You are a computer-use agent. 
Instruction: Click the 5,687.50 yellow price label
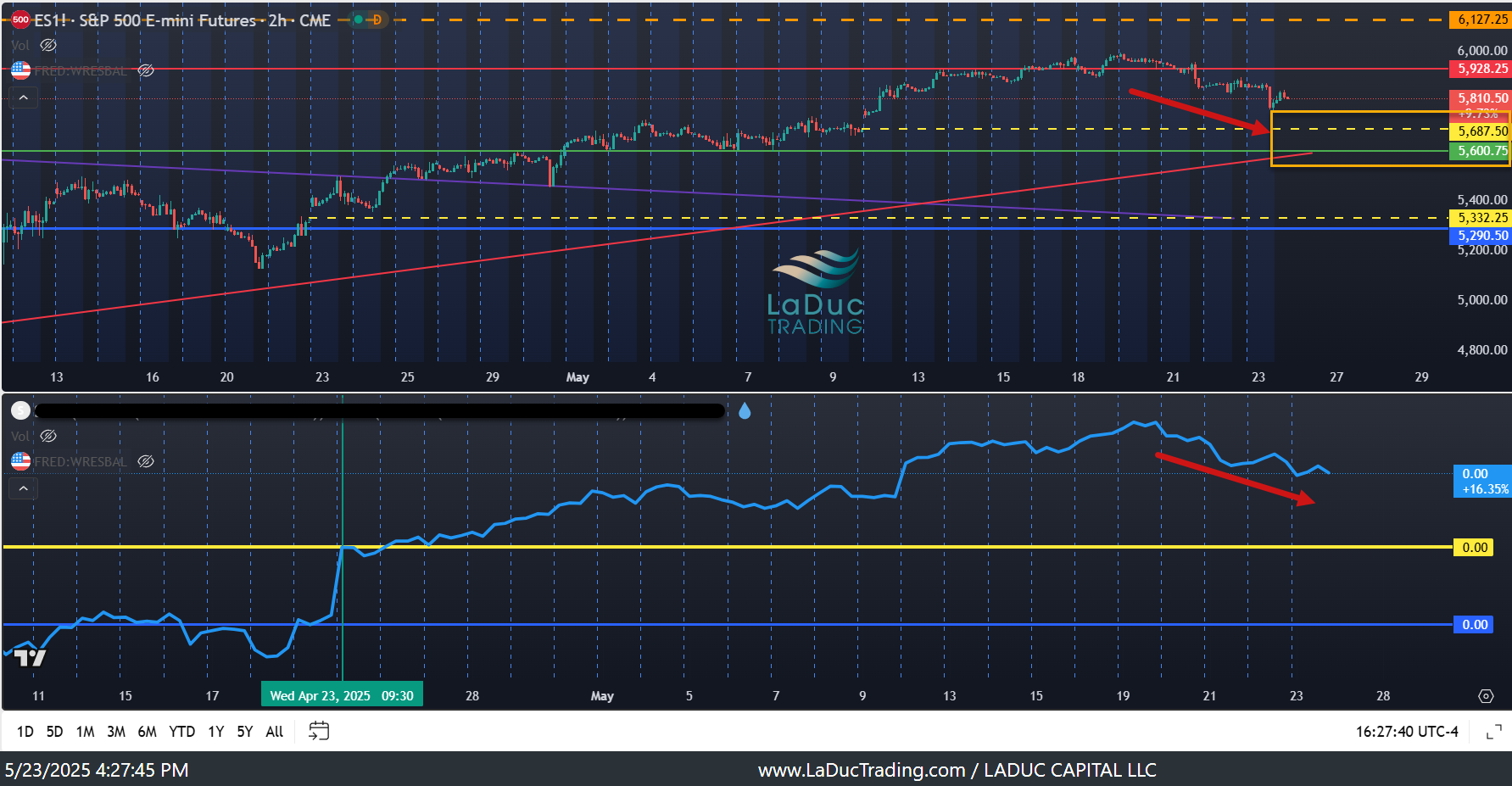[1481, 131]
